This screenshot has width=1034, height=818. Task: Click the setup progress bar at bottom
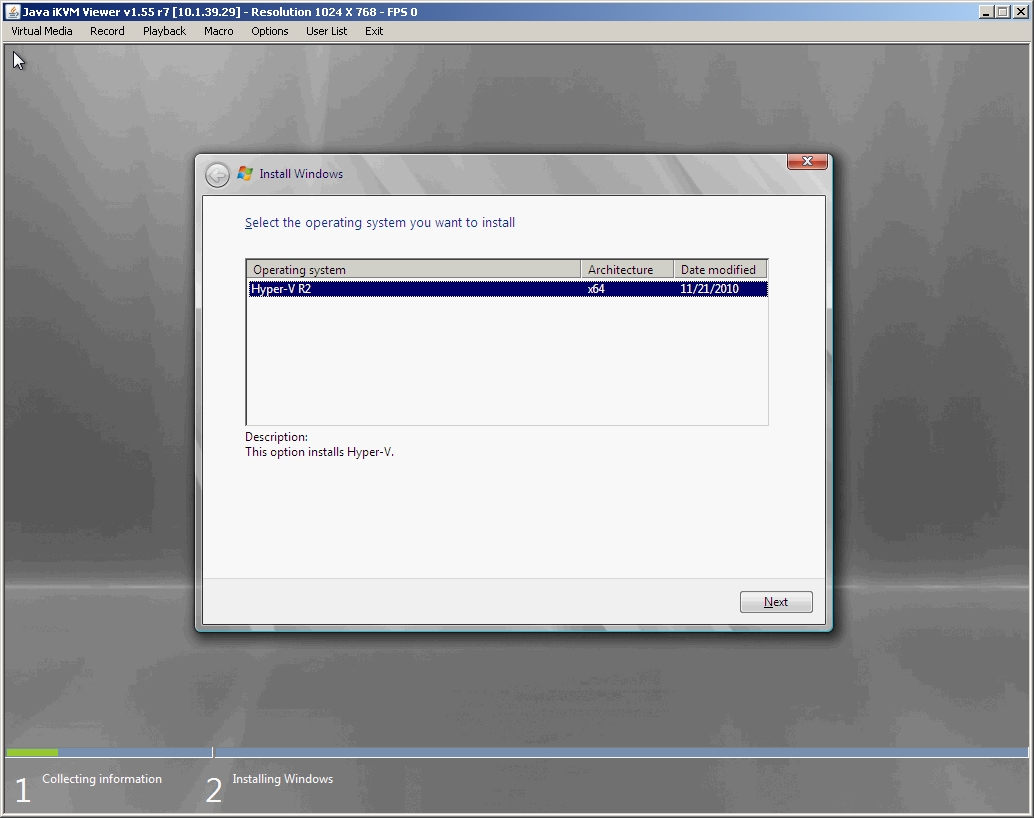coord(517,752)
